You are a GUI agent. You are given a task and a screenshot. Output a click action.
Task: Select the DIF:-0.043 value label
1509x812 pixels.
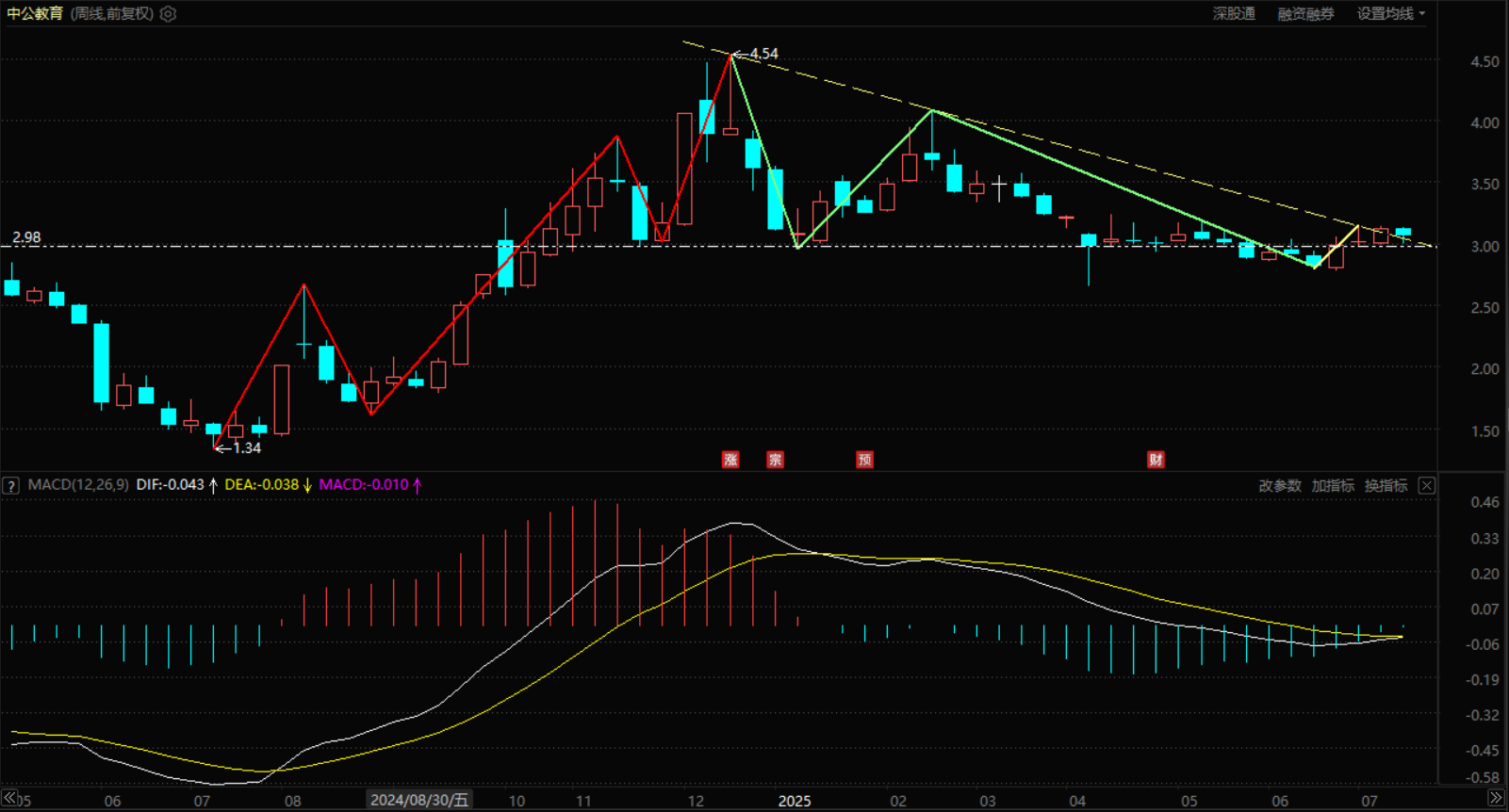coord(171,484)
